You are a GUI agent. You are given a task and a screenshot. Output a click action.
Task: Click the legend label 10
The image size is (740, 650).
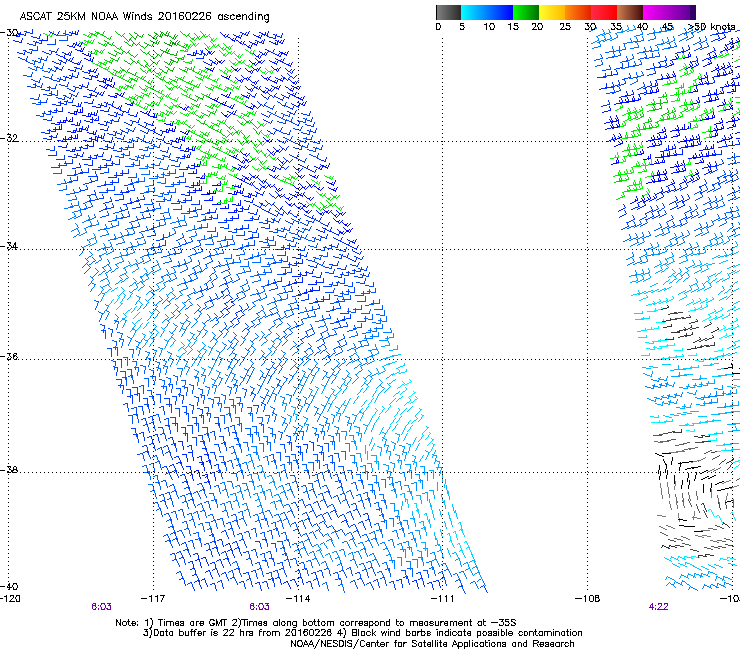coord(489,27)
